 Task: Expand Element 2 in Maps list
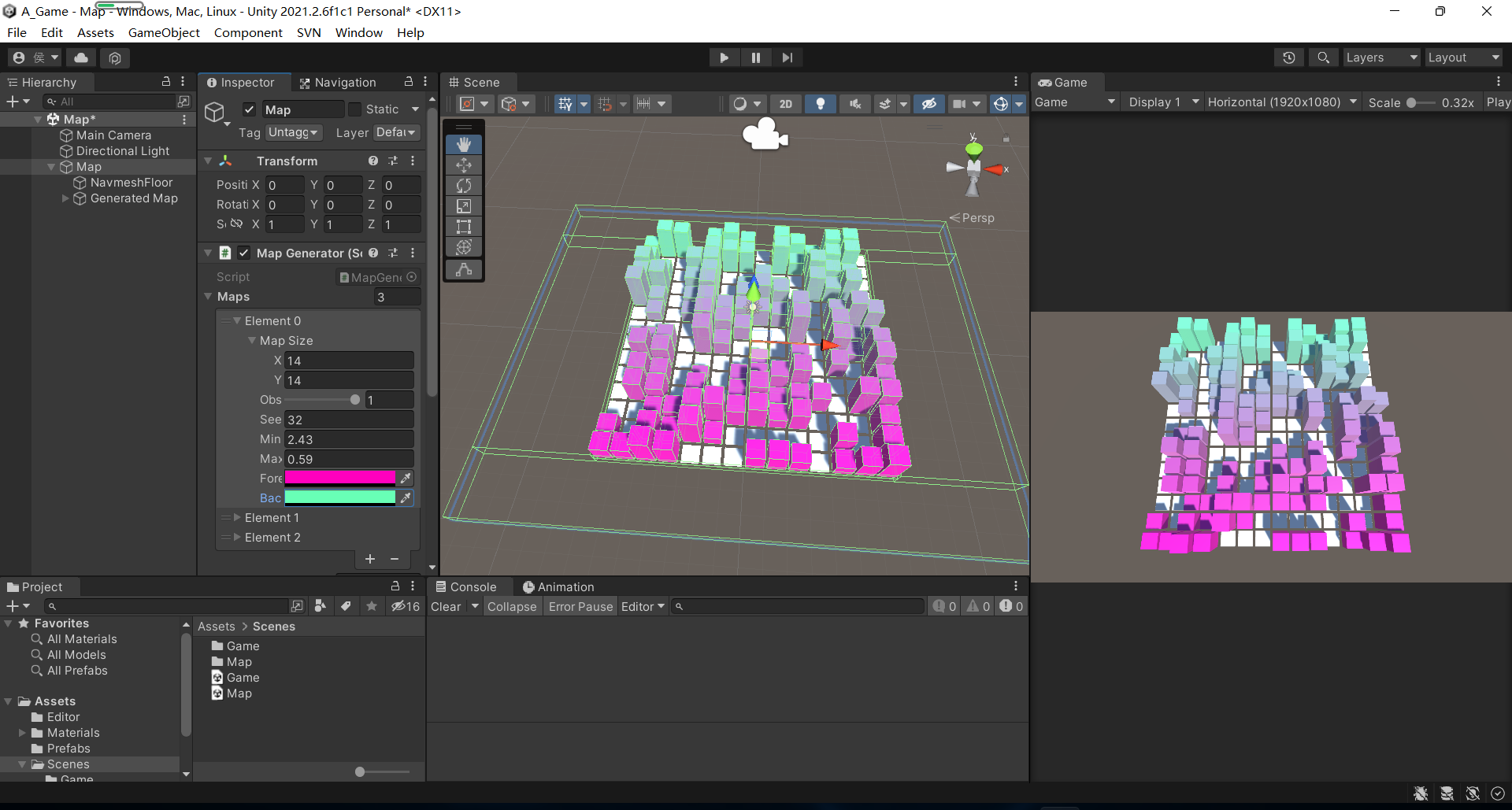coord(237,537)
